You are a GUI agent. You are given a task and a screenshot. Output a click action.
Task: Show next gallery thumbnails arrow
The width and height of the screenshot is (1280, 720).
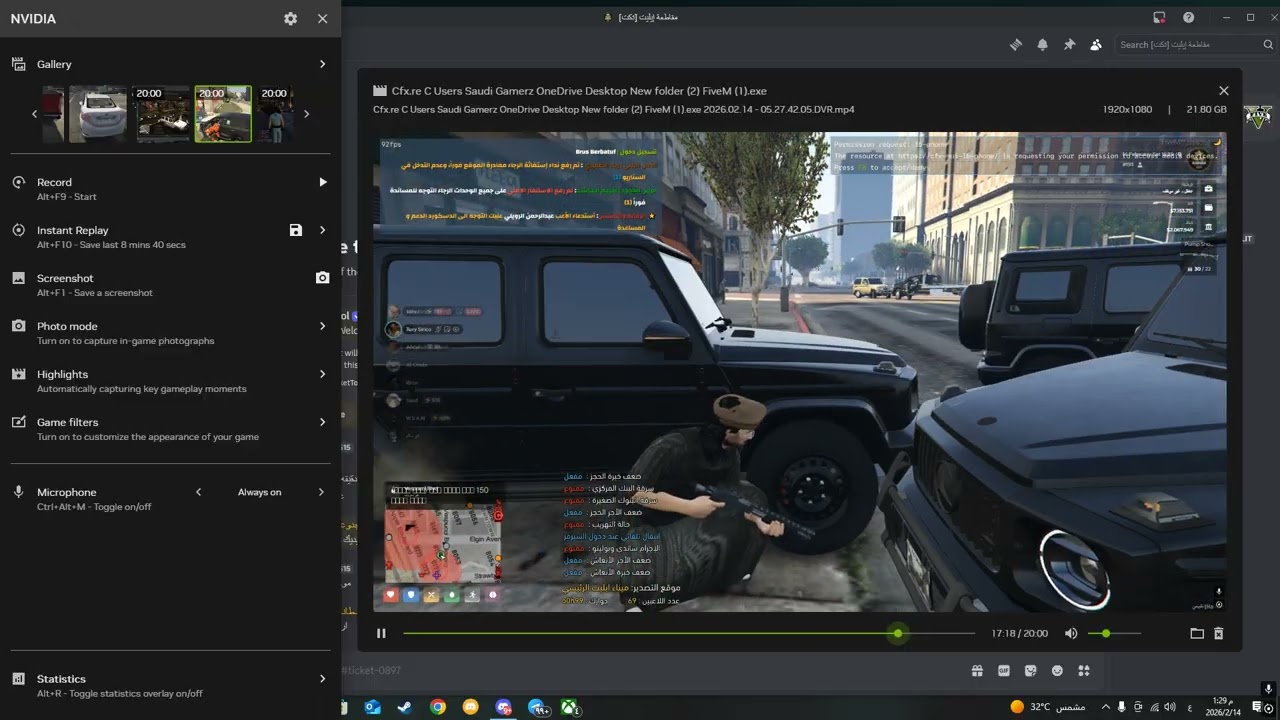click(306, 114)
